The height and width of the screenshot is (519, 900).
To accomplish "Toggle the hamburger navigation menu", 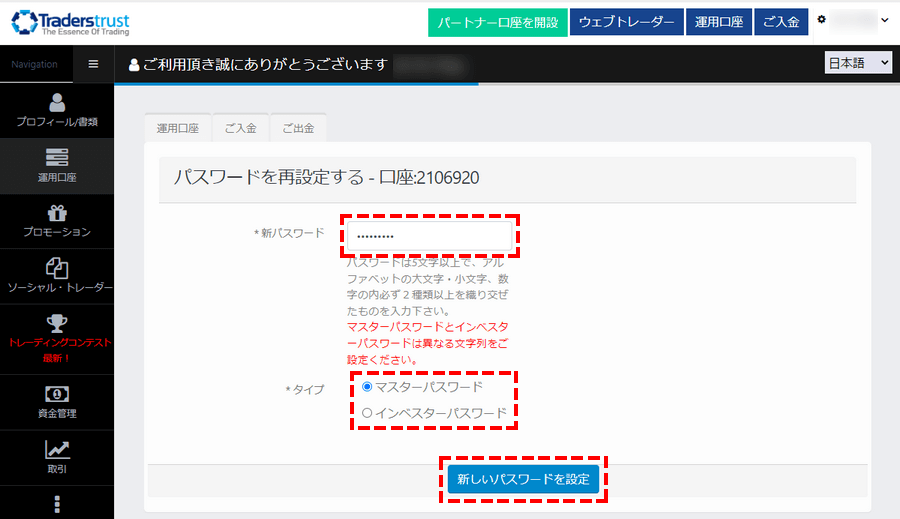I will coord(93,64).
